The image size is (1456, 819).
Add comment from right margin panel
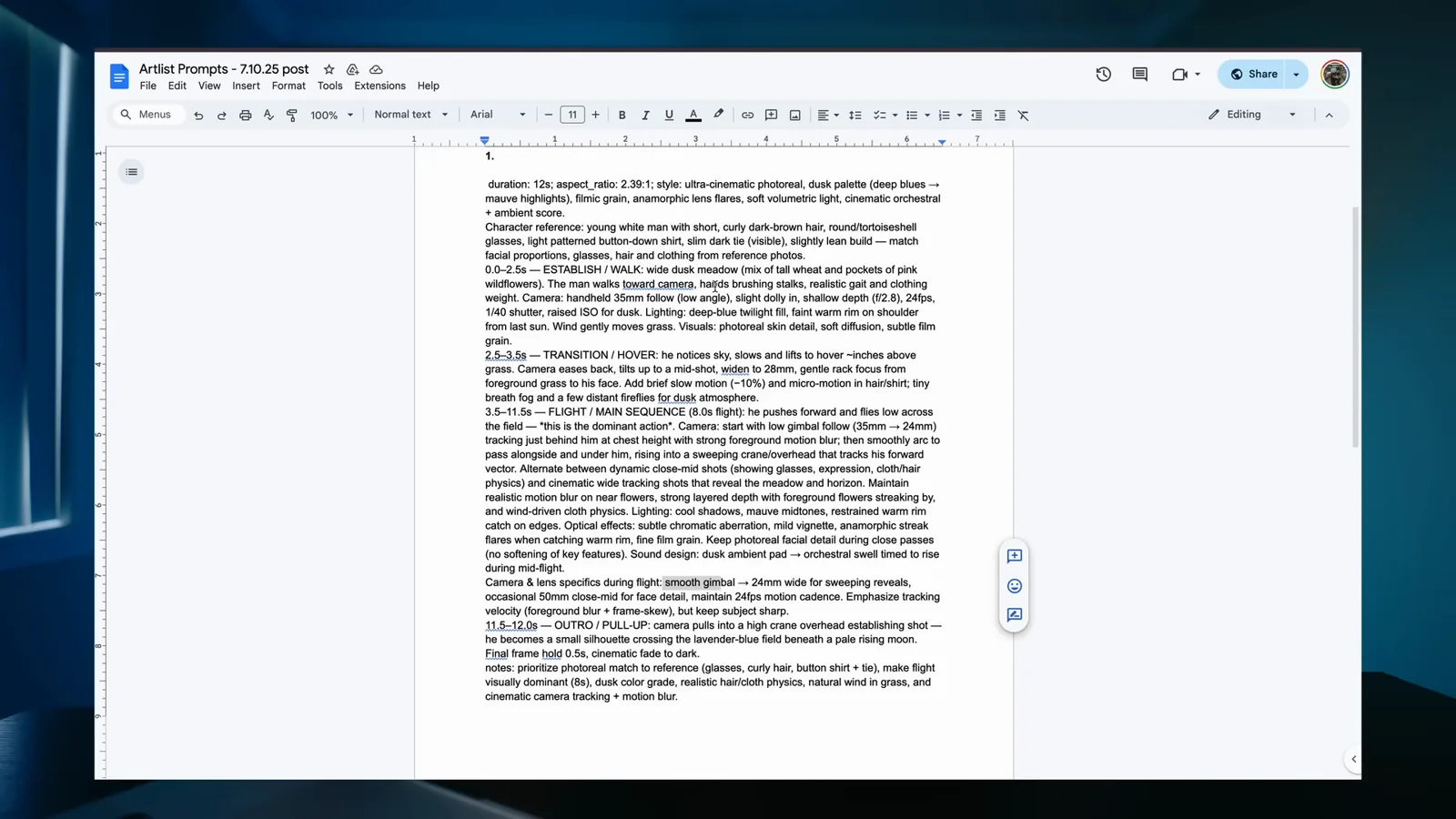(1015, 556)
